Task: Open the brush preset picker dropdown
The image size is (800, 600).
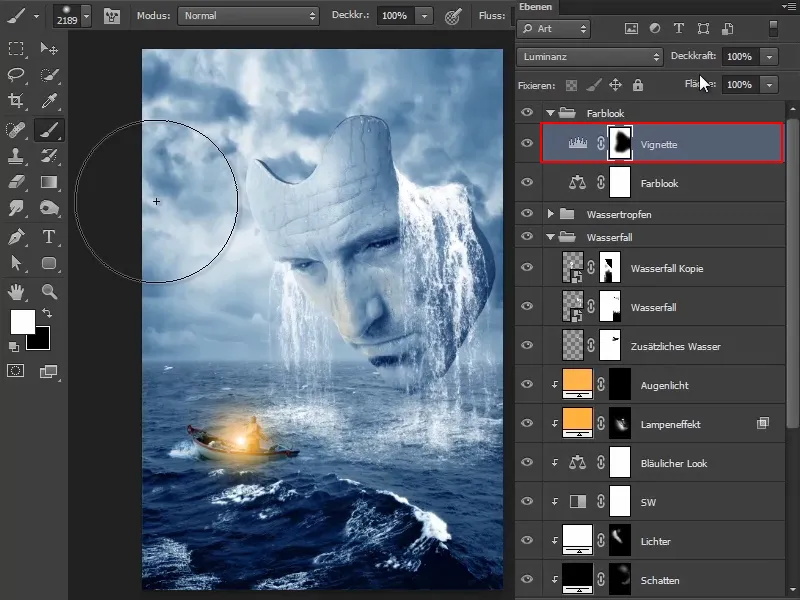Action: (86, 16)
